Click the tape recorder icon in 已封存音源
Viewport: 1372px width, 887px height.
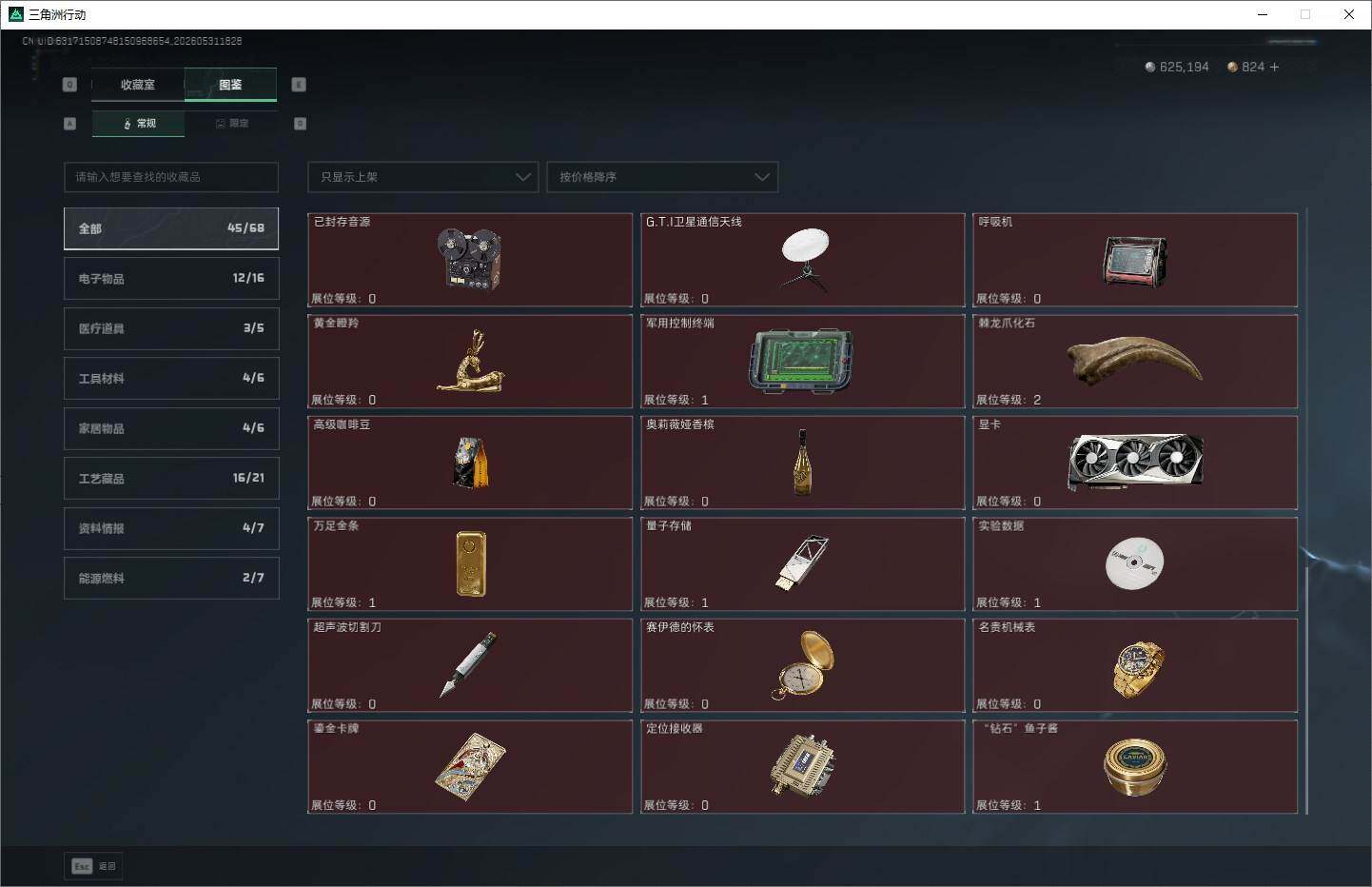[469, 259]
